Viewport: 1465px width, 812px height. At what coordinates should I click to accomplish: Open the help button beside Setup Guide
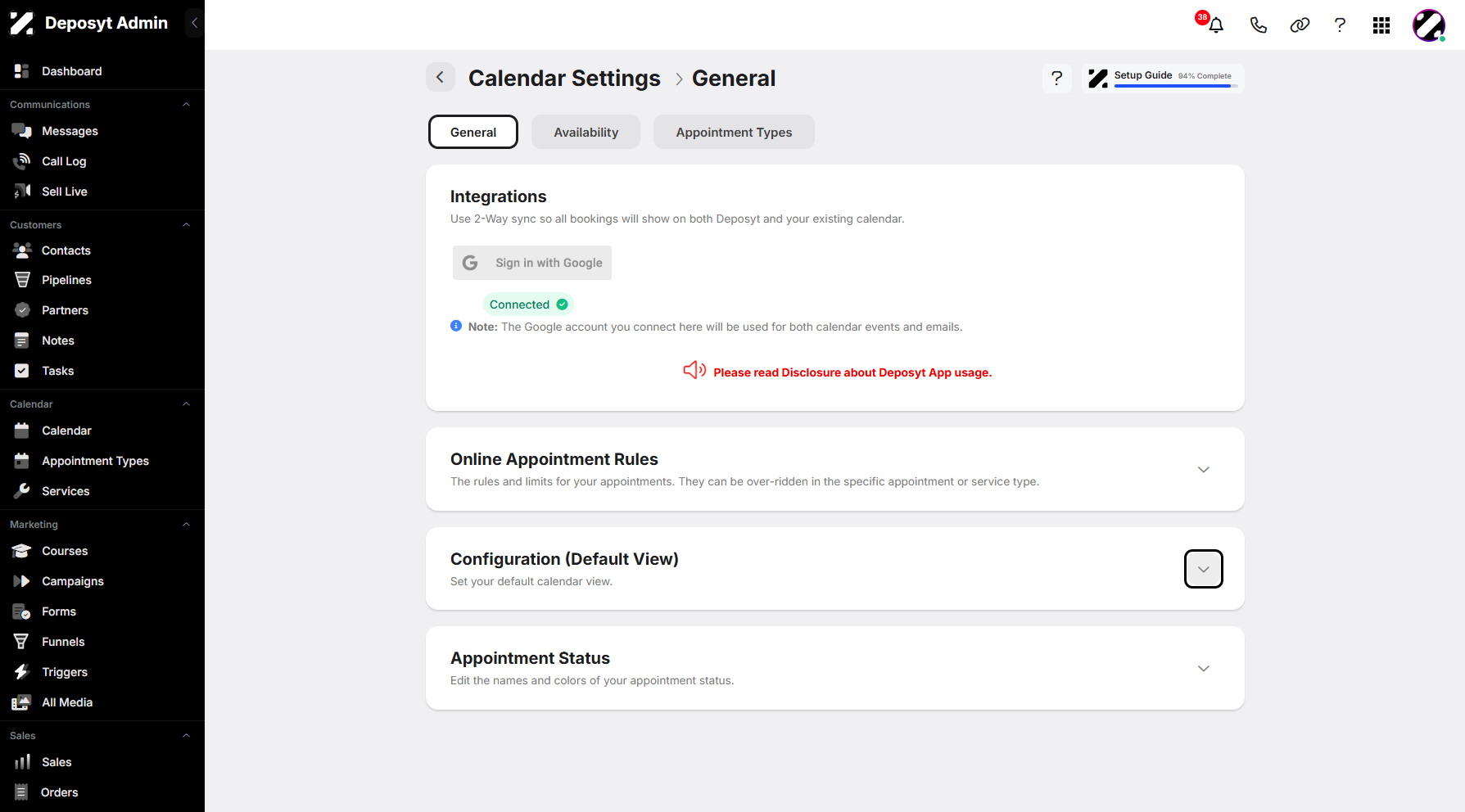[1057, 79]
